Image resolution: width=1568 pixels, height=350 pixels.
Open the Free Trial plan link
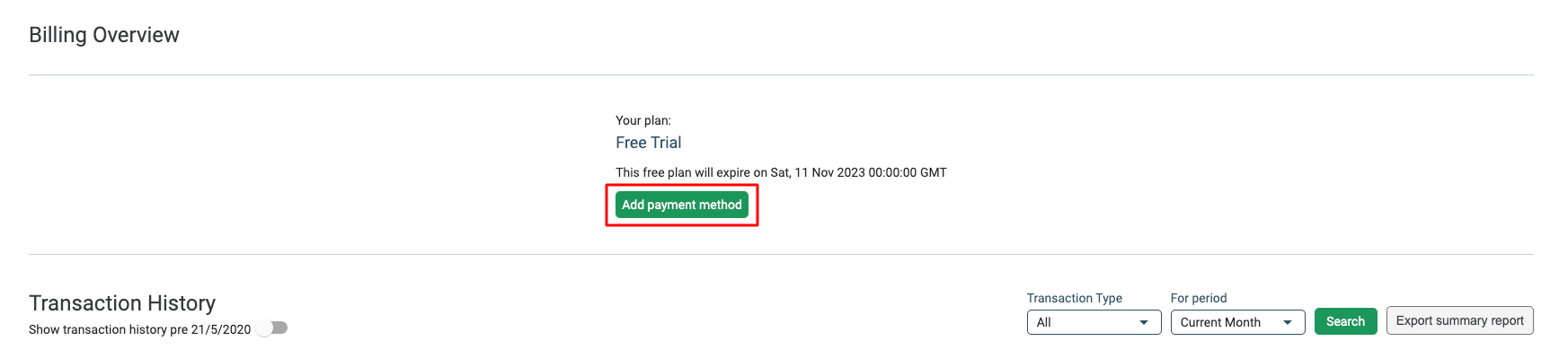[x=648, y=143]
